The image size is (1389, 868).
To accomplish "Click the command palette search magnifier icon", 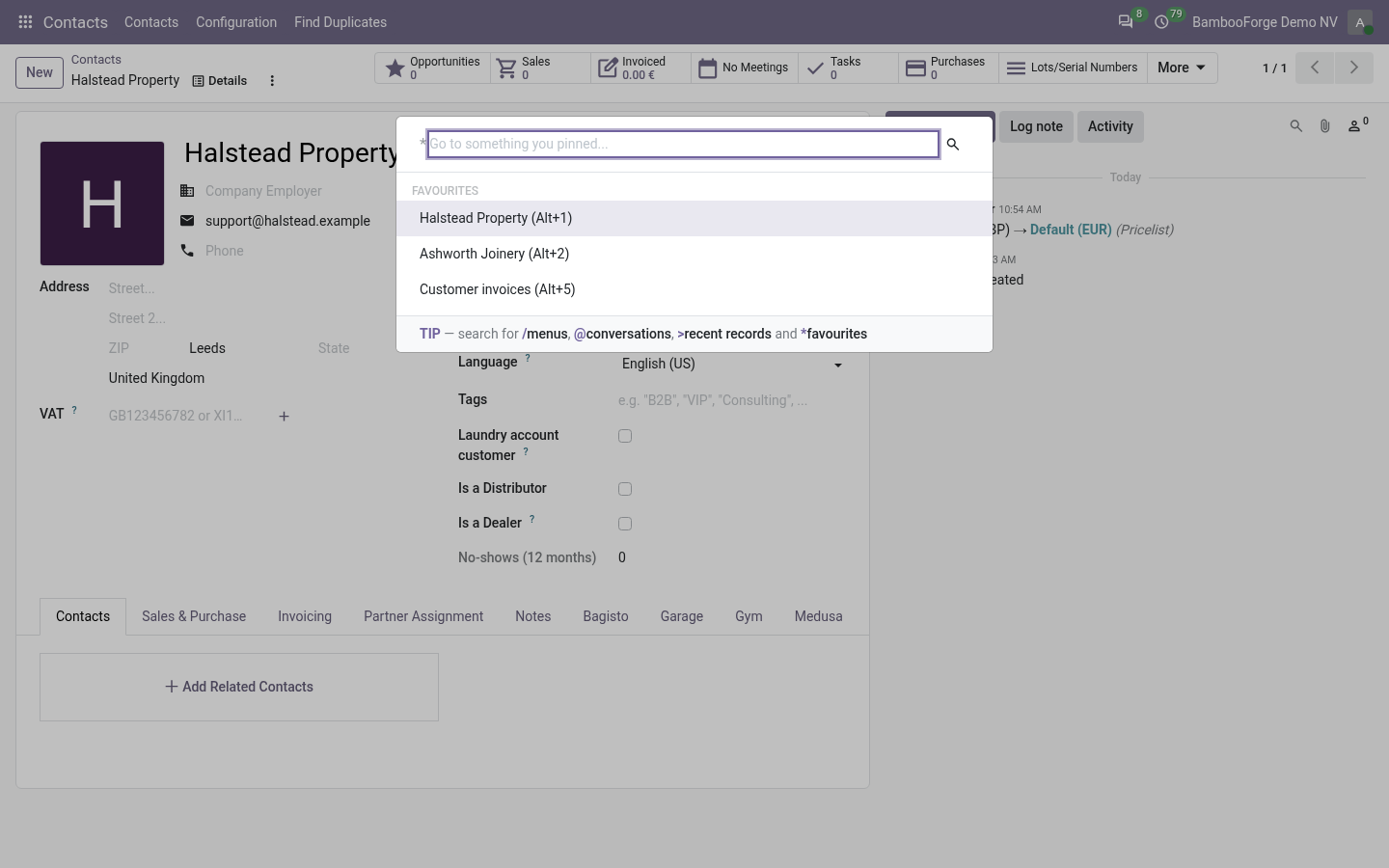I will click(953, 145).
